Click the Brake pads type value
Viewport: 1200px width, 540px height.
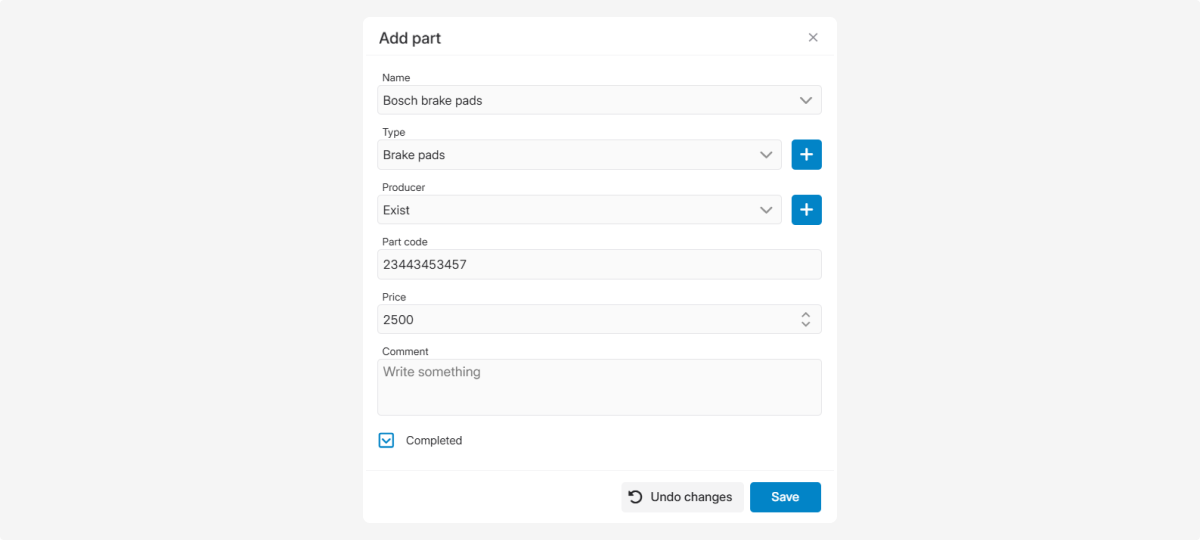[414, 155]
